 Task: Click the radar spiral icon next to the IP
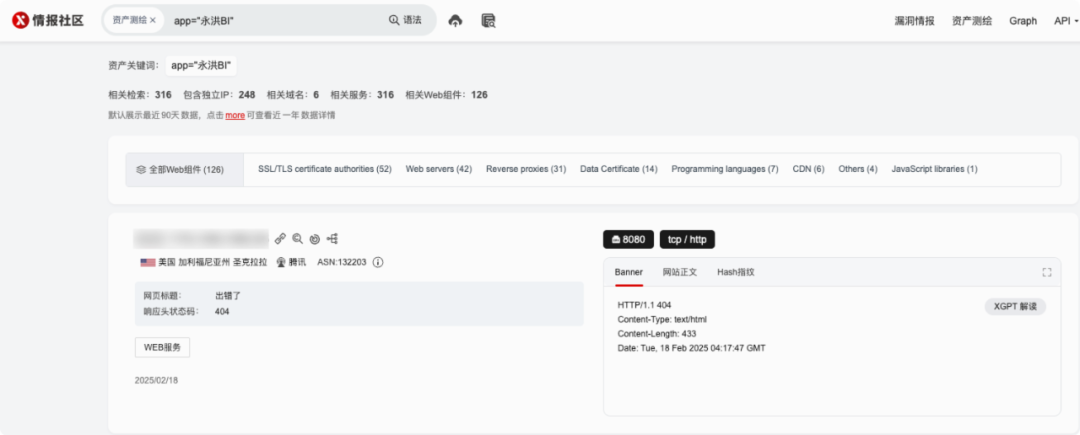coord(315,239)
